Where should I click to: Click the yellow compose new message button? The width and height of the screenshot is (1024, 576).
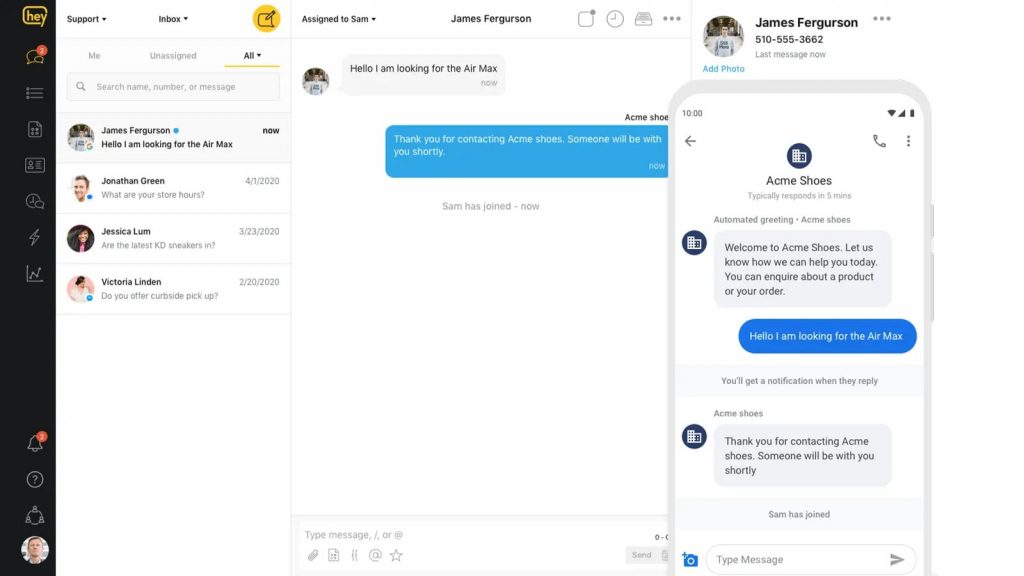tap(266, 19)
